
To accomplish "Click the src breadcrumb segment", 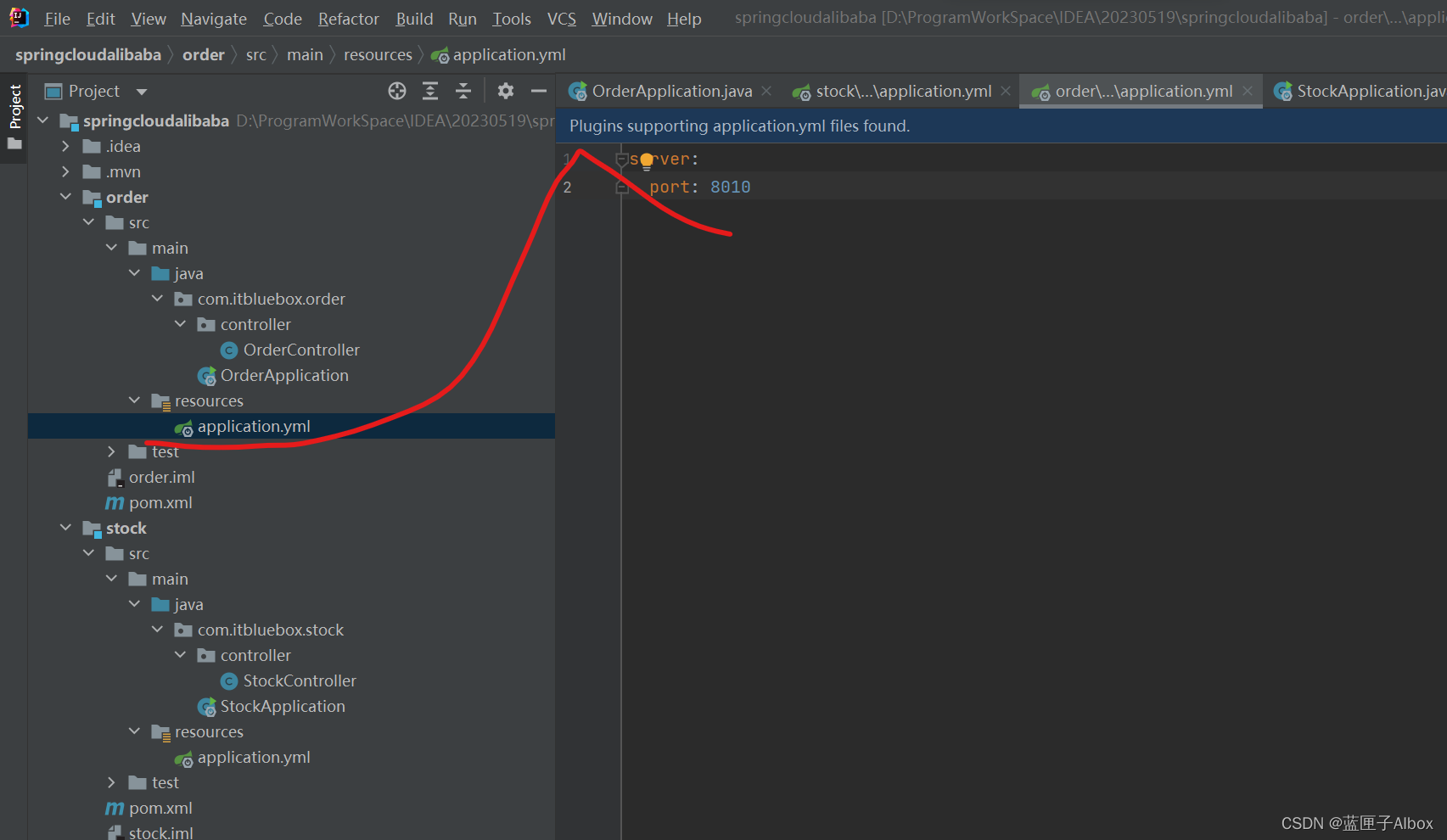I will tap(256, 54).
